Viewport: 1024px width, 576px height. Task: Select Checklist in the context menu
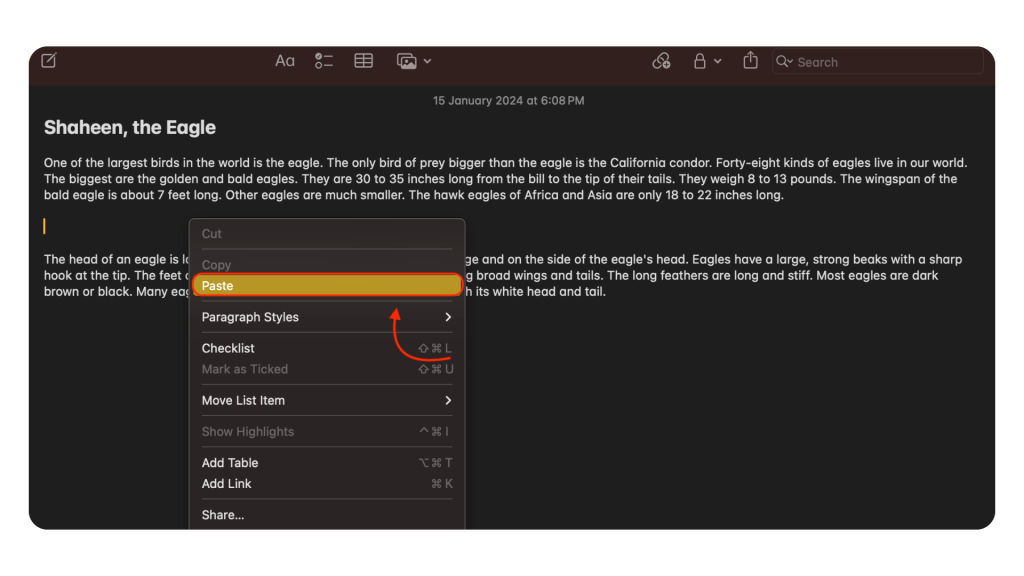point(228,348)
